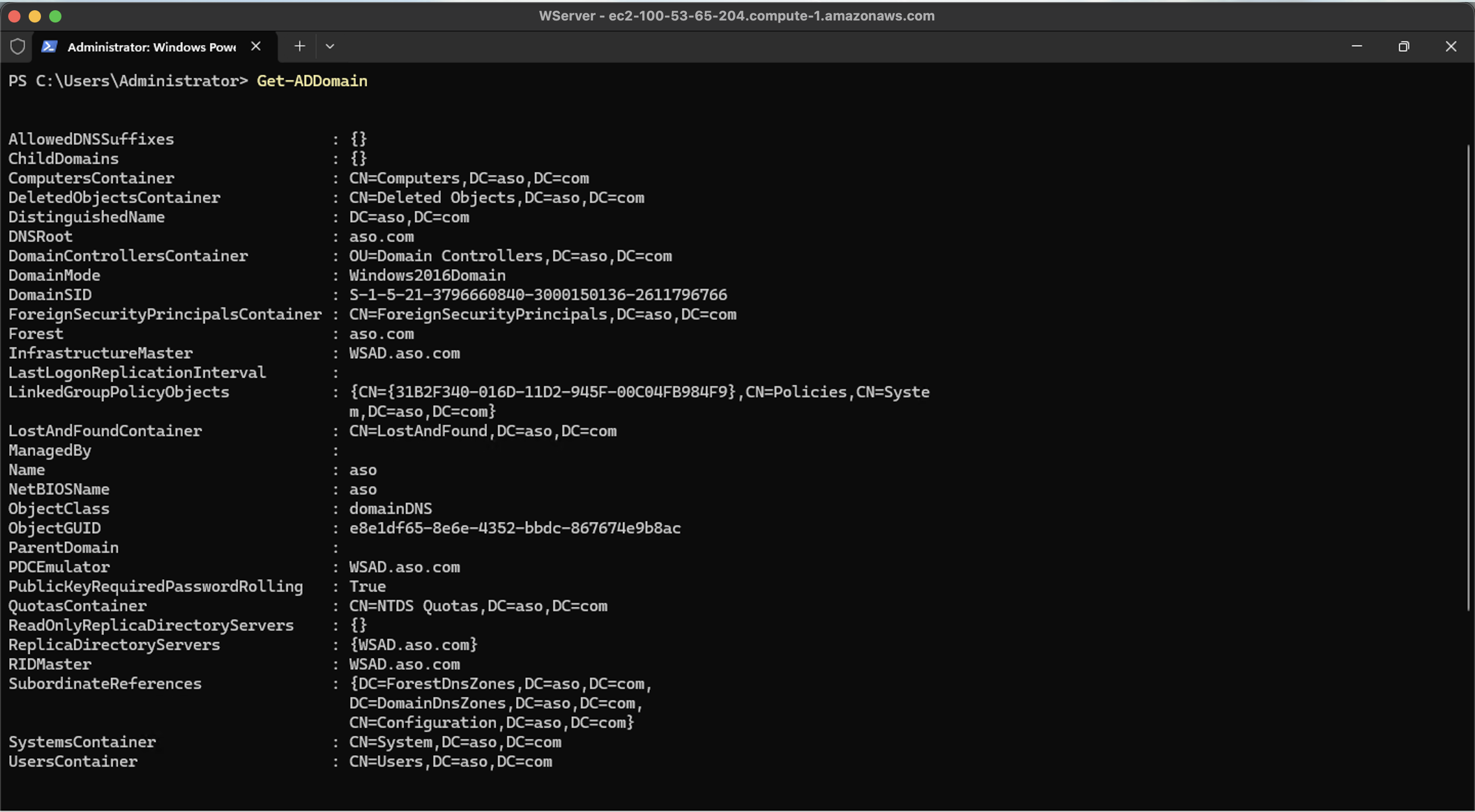Viewport: 1475px width, 812px height.
Task: Click the administrator shield icon
Action: [x=18, y=47]
